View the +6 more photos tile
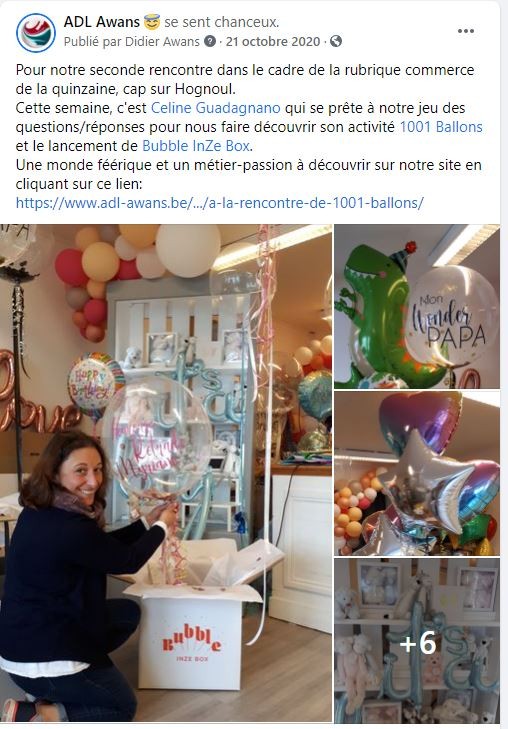 click(417, 640)
